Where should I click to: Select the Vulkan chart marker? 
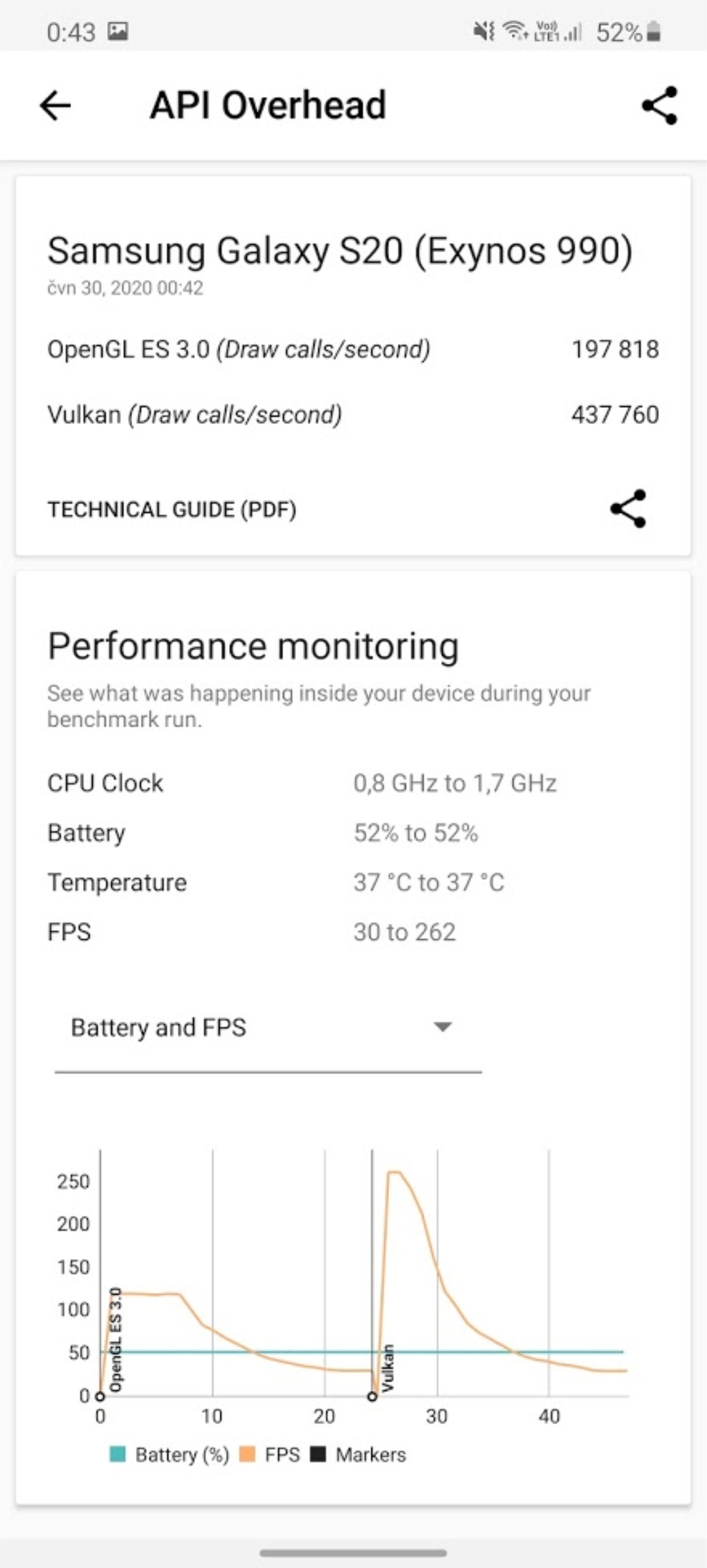372,1396
